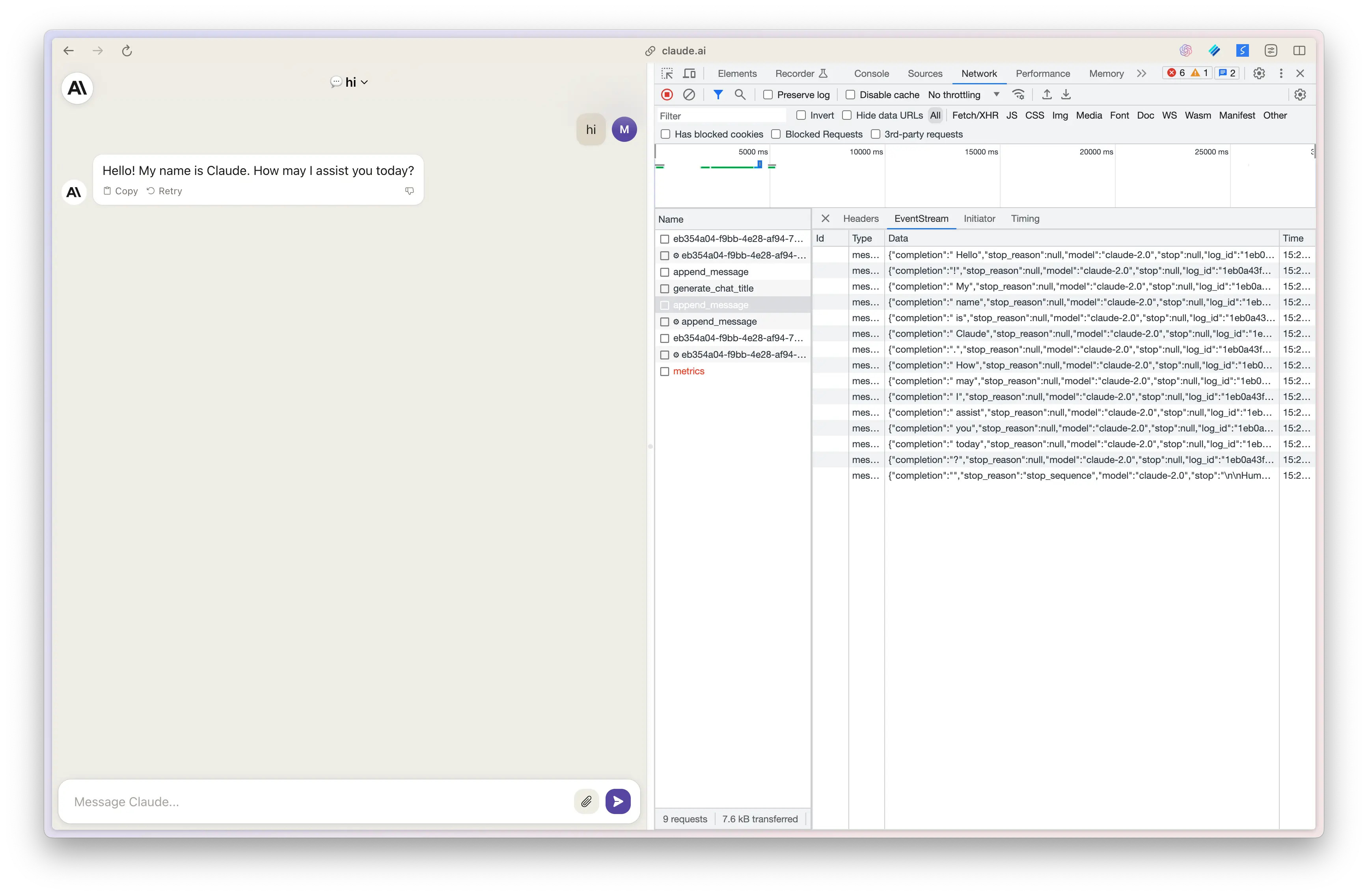This screenshot has height=896, width=1368.
Task: Select the stop_sequence event row
Action: coord(1063,476)
